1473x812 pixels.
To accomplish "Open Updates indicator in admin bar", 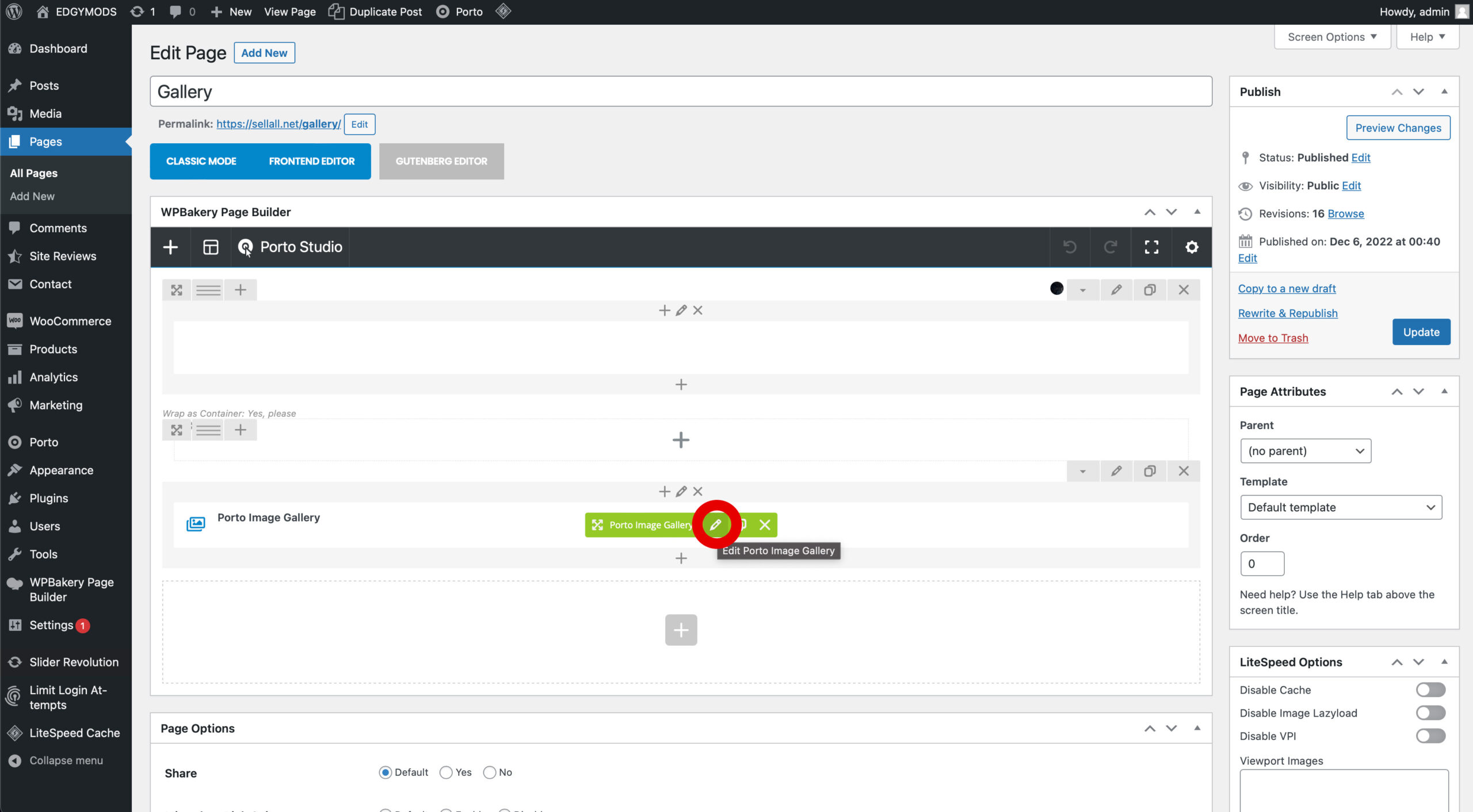I will pyautogui.click(x=143, y=12).
